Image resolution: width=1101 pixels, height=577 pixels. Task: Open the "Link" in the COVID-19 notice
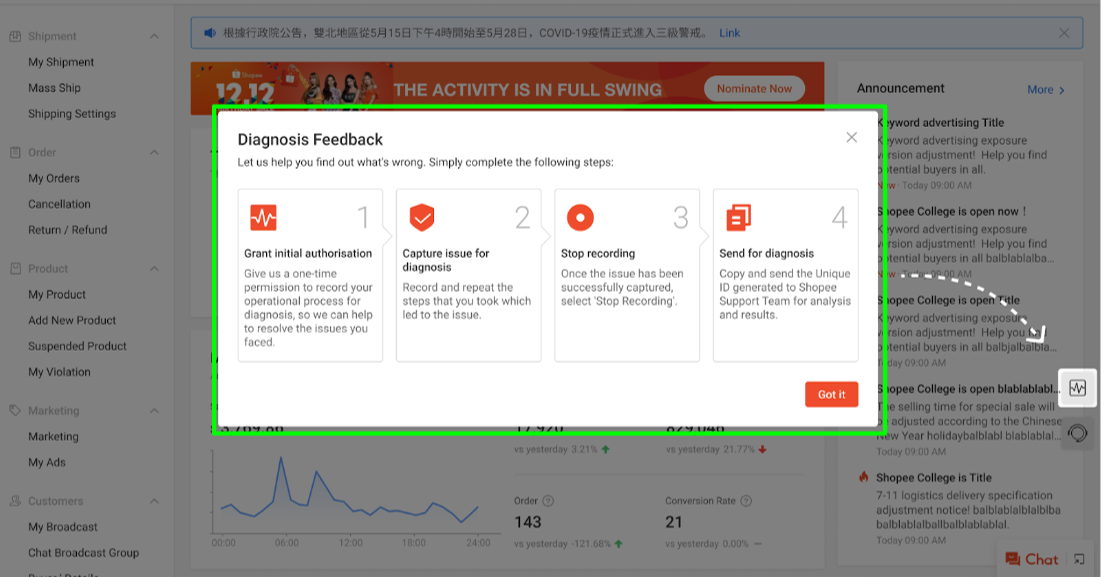click(729, 32)
